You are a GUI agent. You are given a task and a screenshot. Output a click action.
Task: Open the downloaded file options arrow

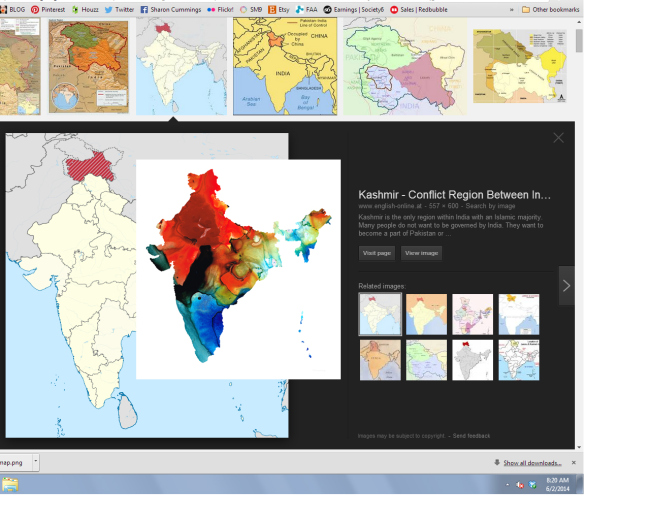point(36,462)
